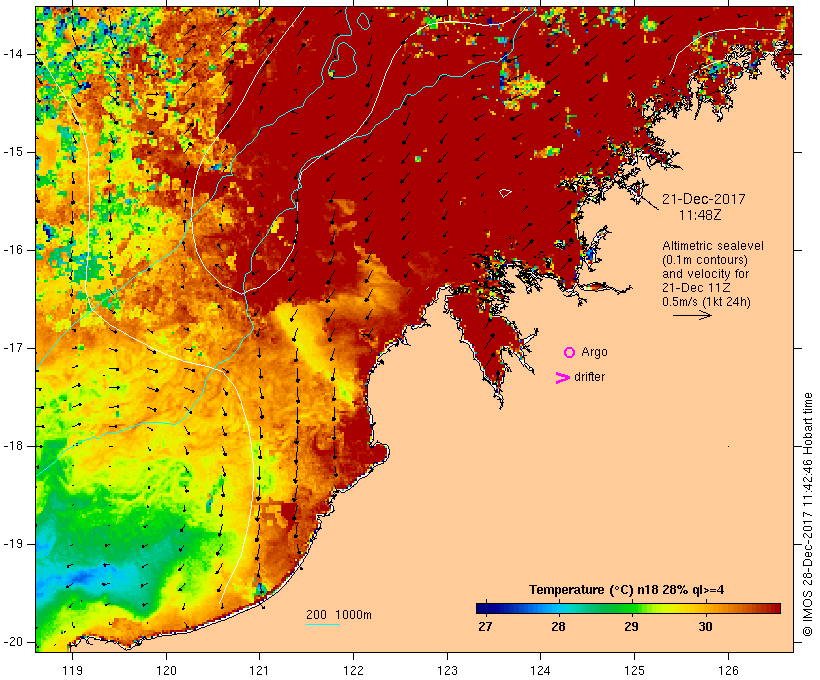820x680 pixels.
Task: Click the '21-Dec 11Z' caption line
Action: [696, 288]
